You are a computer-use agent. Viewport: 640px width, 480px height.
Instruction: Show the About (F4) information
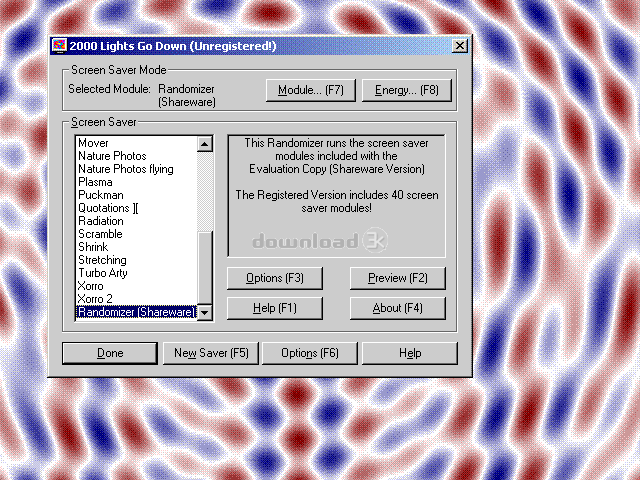tap(398, 308)
